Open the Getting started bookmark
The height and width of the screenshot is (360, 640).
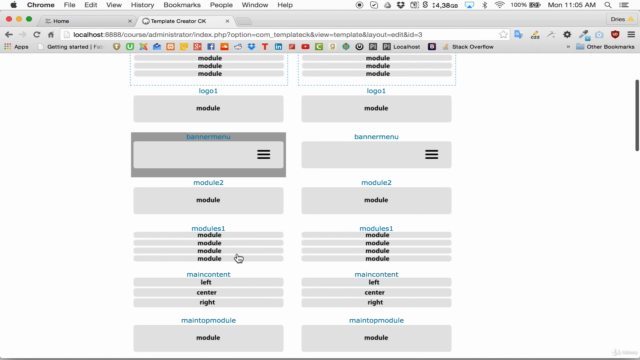pos(70,47)
